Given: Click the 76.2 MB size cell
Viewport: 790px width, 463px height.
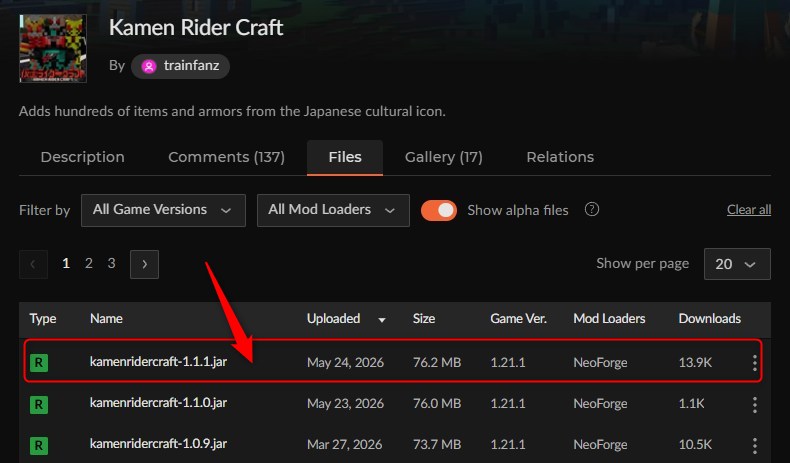Looking at the screenshot, I should pos(437,362).
